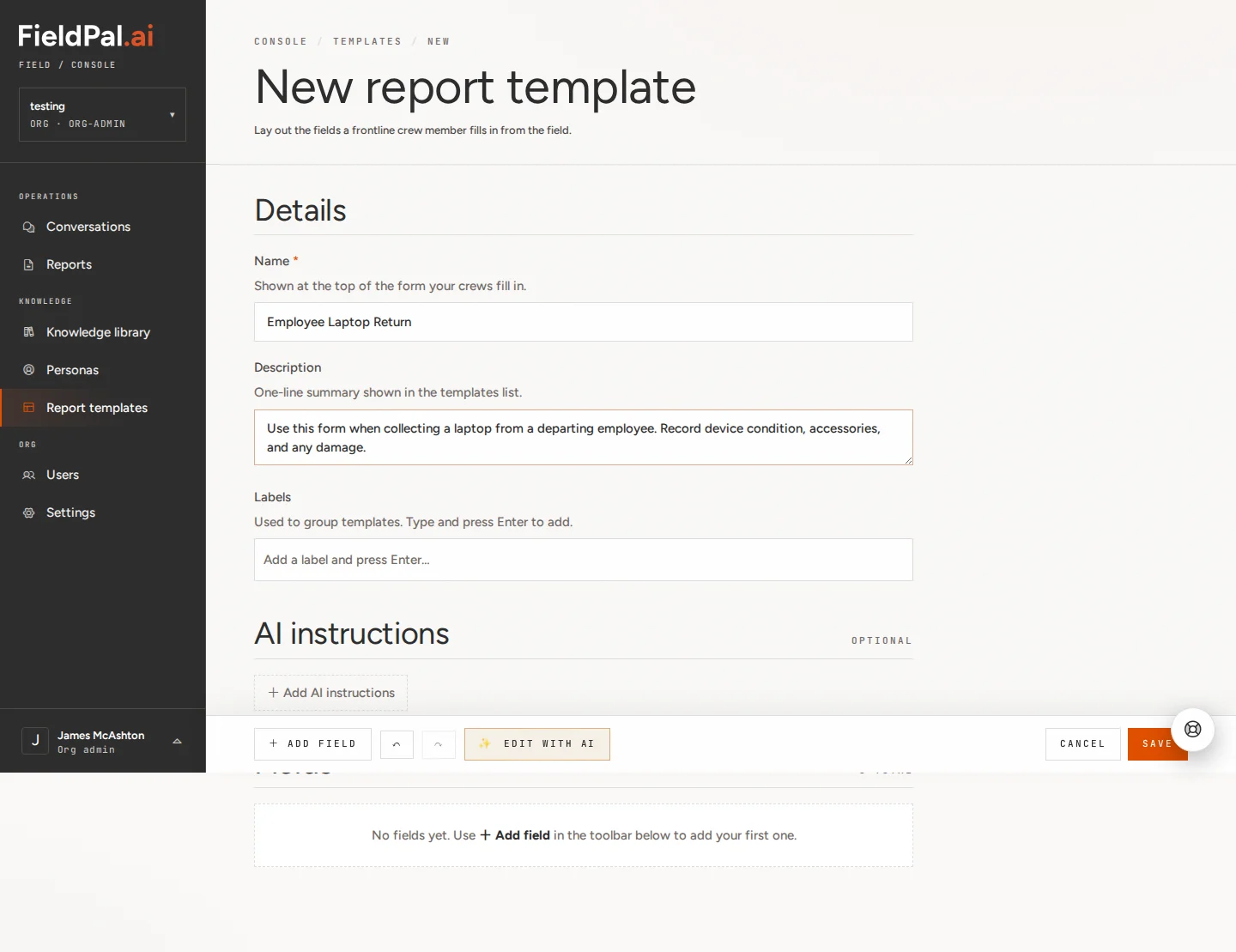Click the 'Shown at the top of the form' helper text
This screenshot has height=952, width=1236.
point(391,286)
